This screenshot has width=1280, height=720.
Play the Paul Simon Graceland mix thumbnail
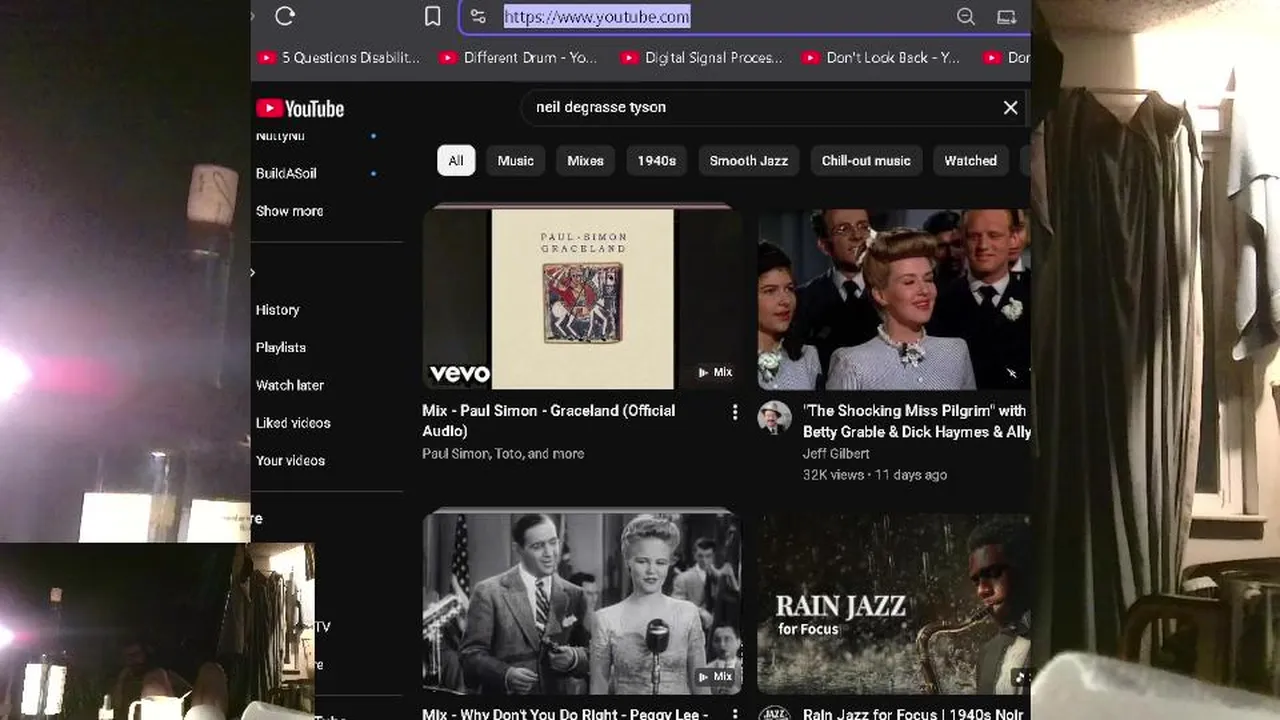pyautogui.click(x=582, y=297)
